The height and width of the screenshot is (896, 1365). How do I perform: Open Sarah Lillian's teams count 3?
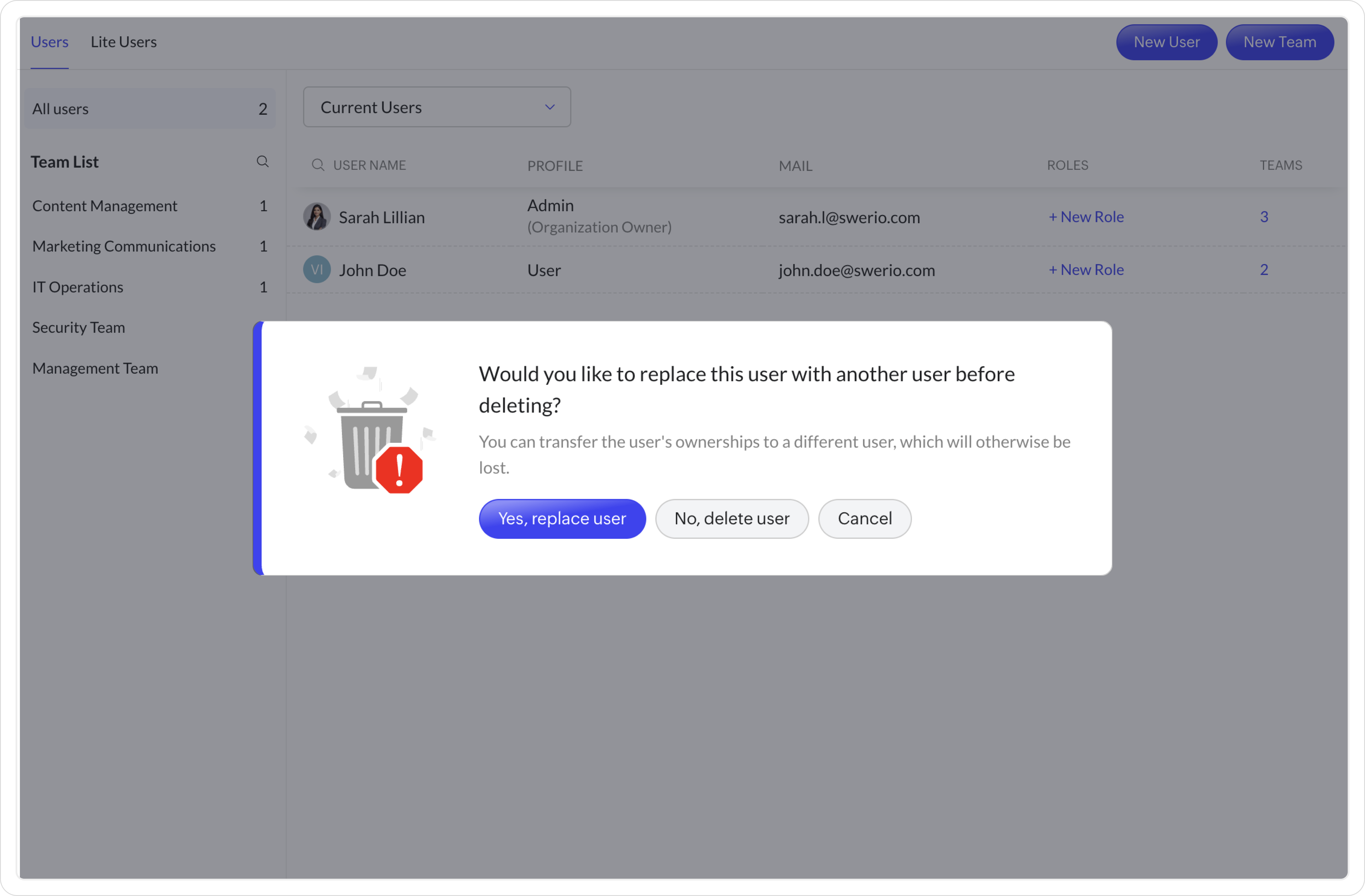1264,217
